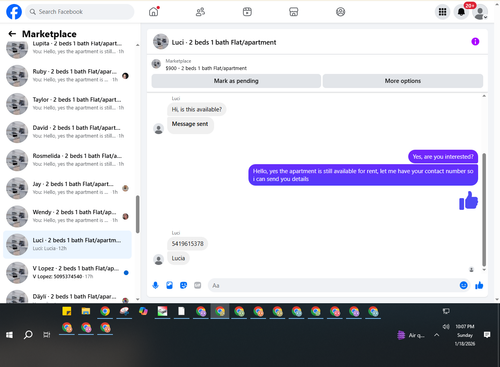Go to the Home feed tab
Viewport: 500px width, 367px height.
[x=154, y=12]
